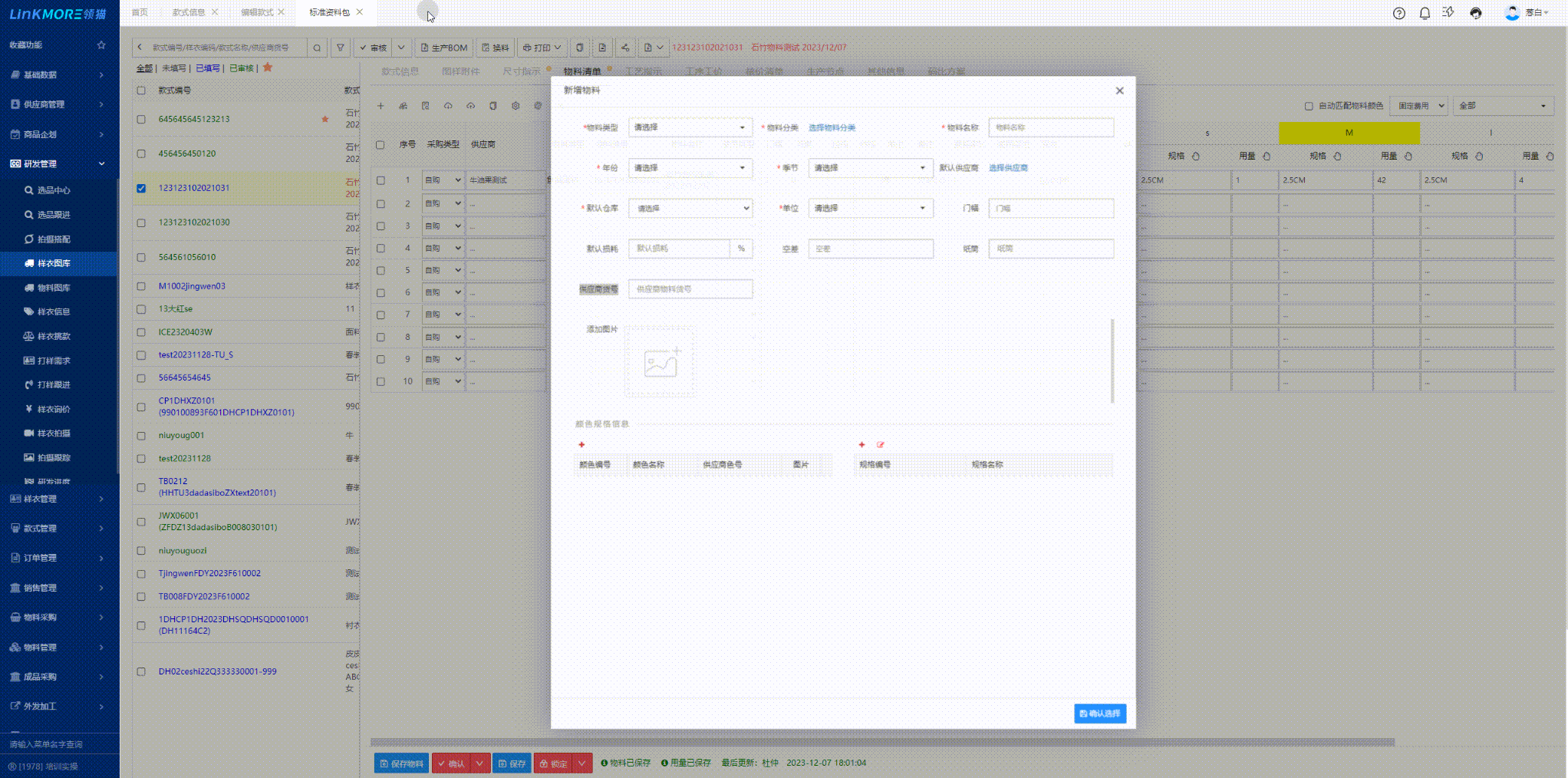Expand the 默认仓库 dropdown

[x=690, y=209]
